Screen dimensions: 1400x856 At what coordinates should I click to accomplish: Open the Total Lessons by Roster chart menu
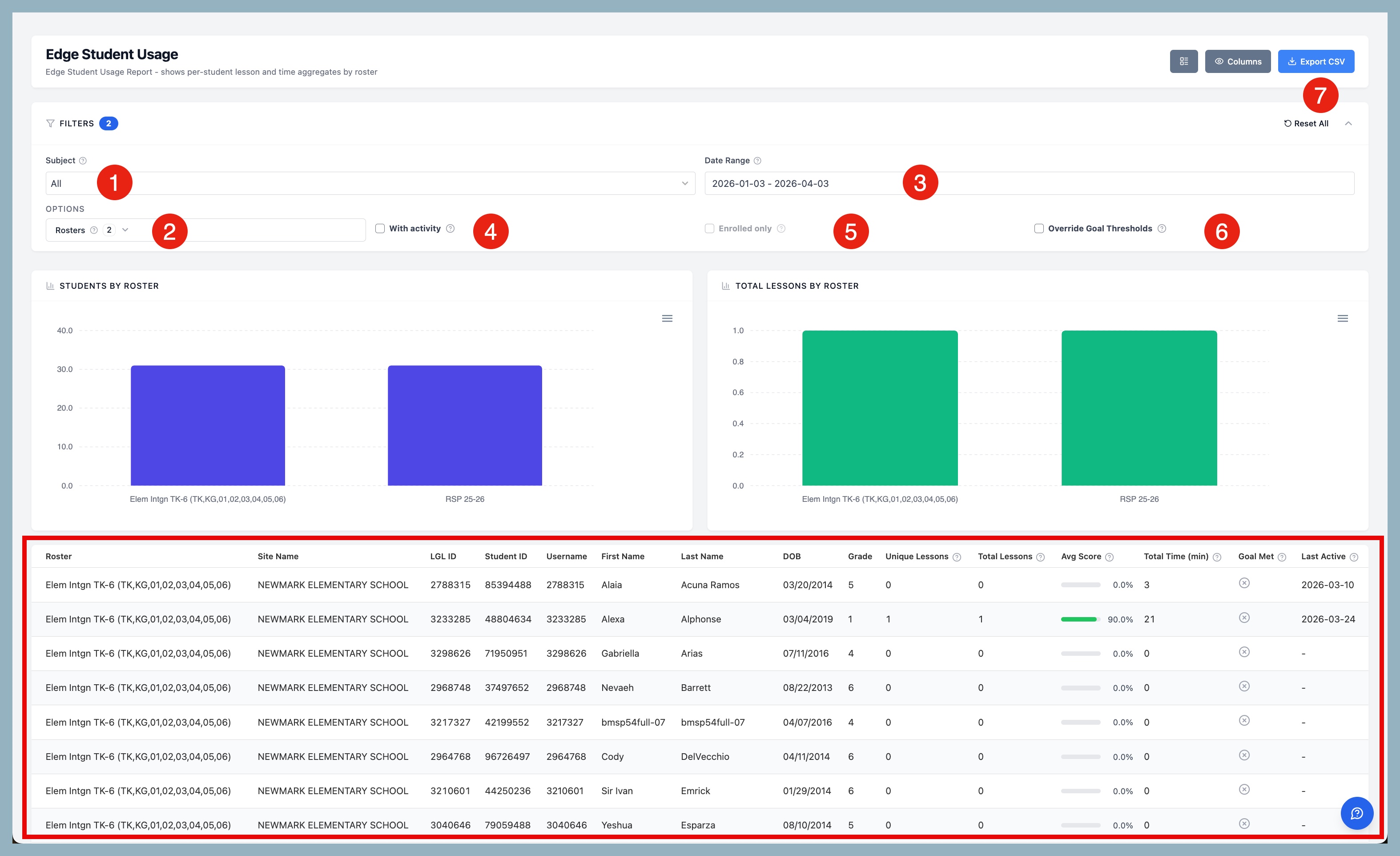pyautogui.click(x=1342, y=318)
